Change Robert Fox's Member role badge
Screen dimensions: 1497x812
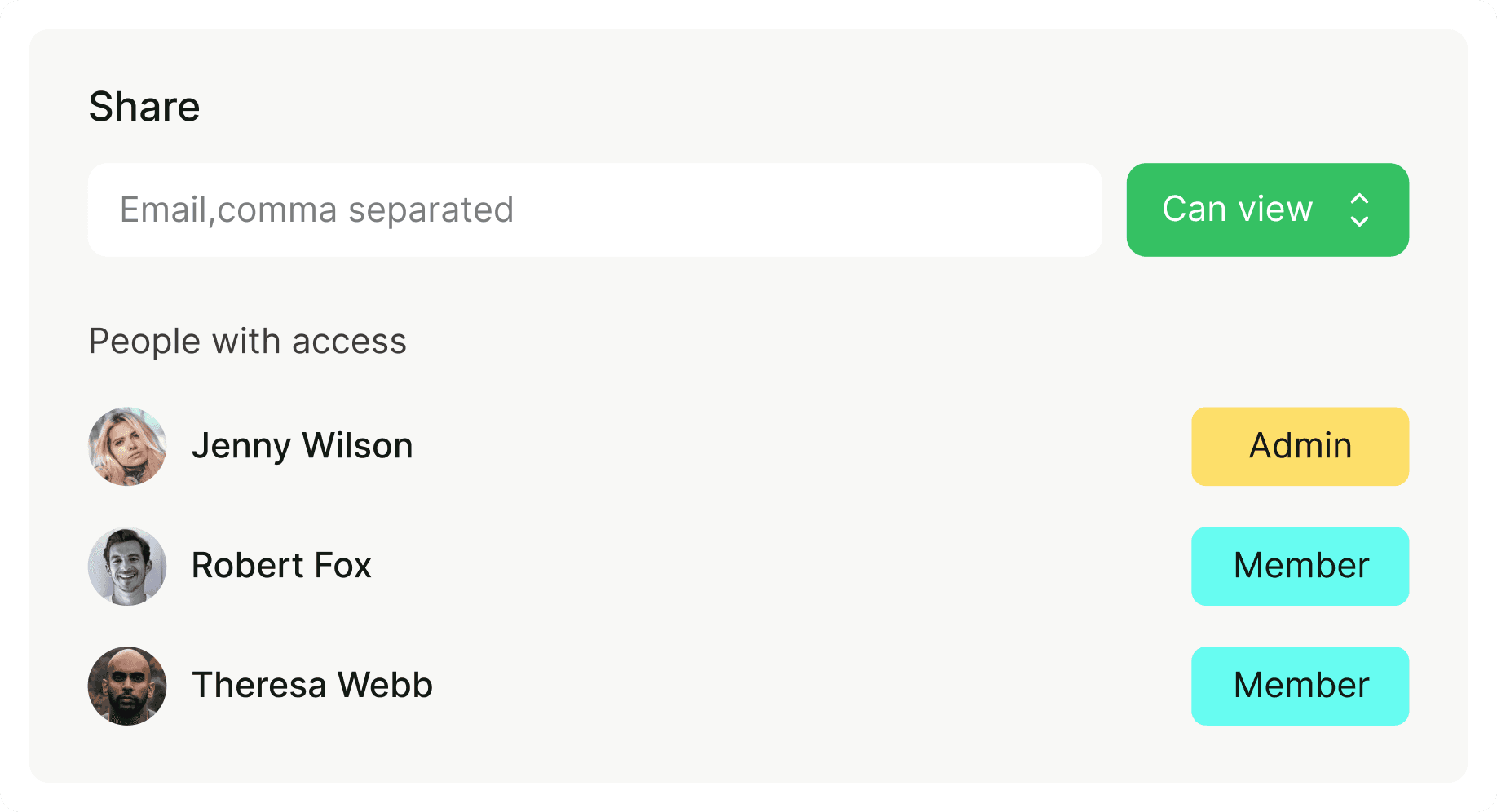tap(1300, 567)
